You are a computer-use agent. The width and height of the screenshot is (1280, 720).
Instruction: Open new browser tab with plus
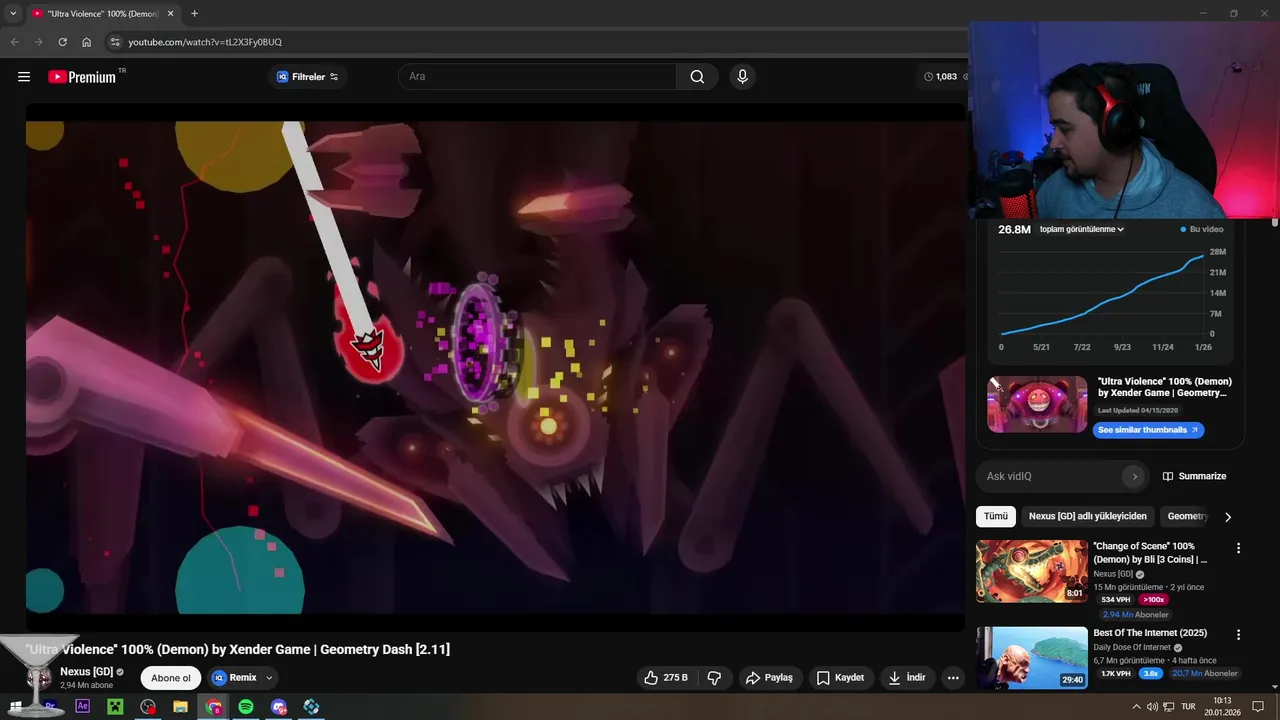(194, 14)
